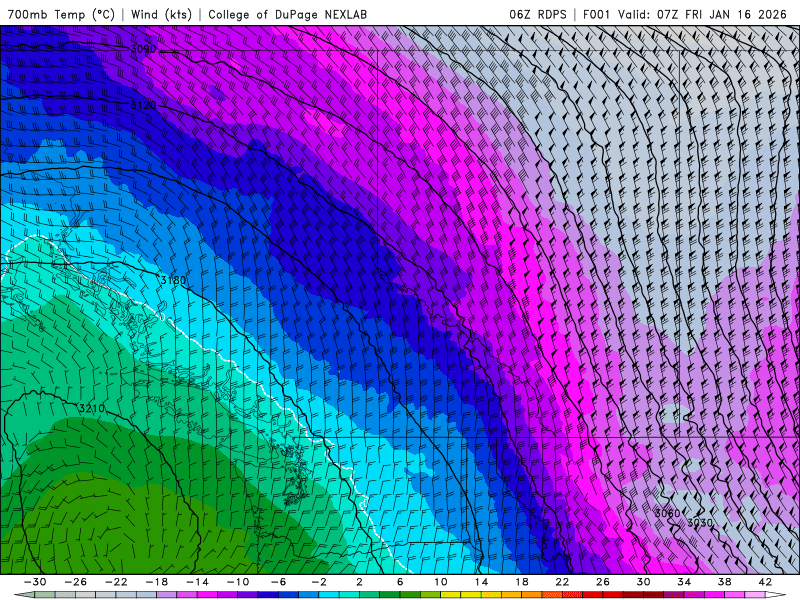
Task: Click the red swatch below 26 in the colorbar
Action: [x=612, y=595]
